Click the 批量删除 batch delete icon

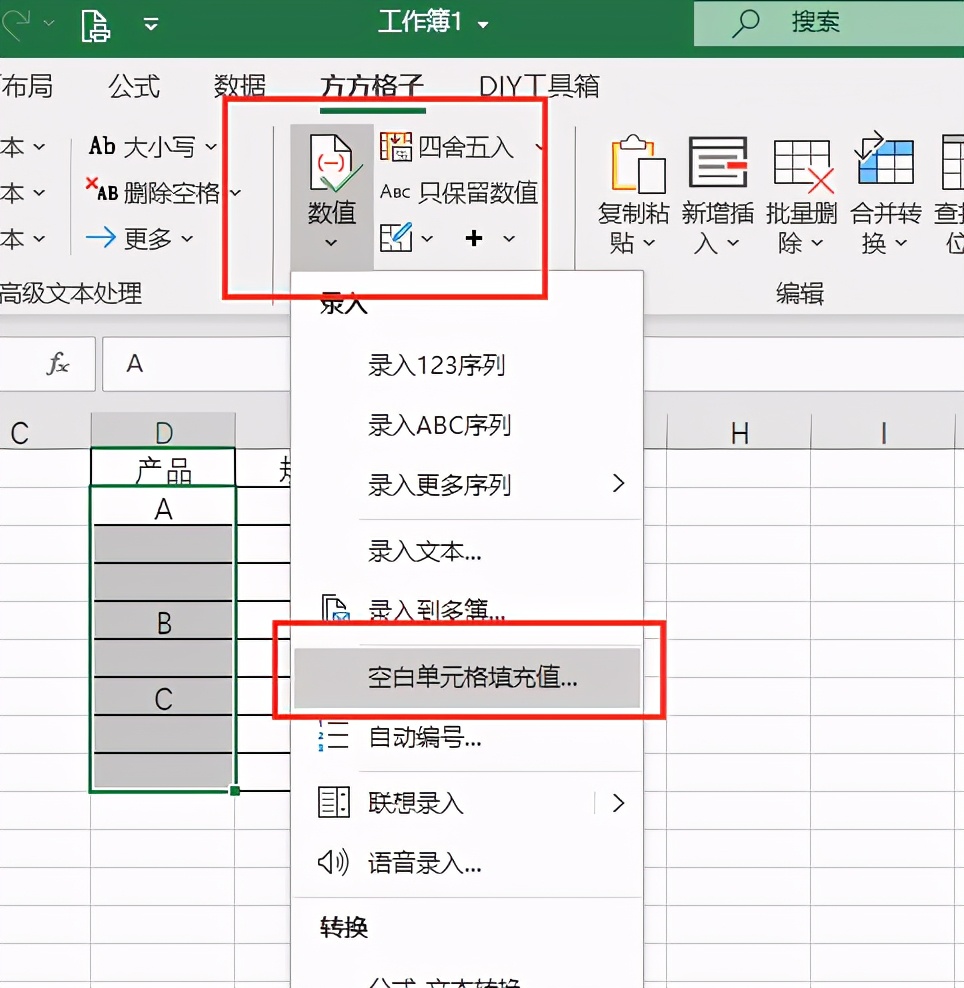point(802,165)
